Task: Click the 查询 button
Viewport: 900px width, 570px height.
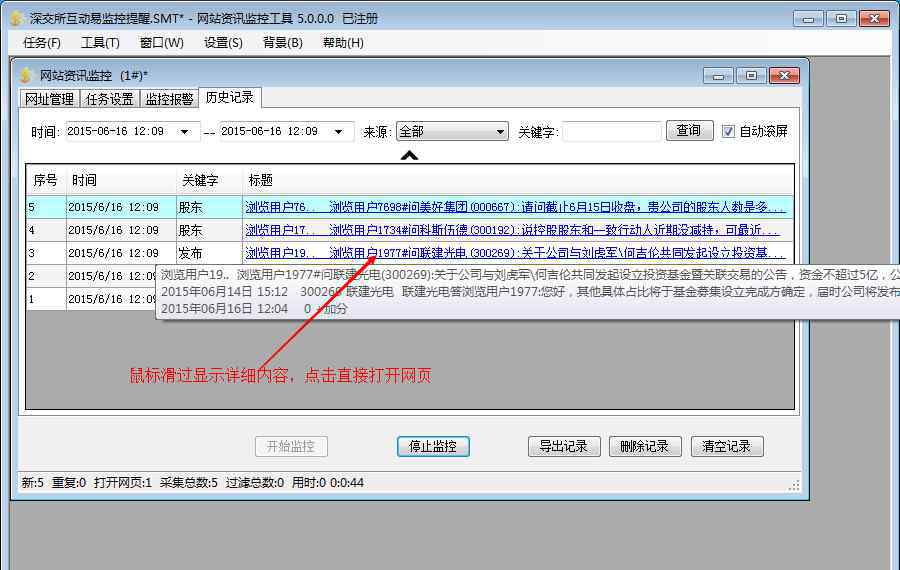Action: pos(689,130)
